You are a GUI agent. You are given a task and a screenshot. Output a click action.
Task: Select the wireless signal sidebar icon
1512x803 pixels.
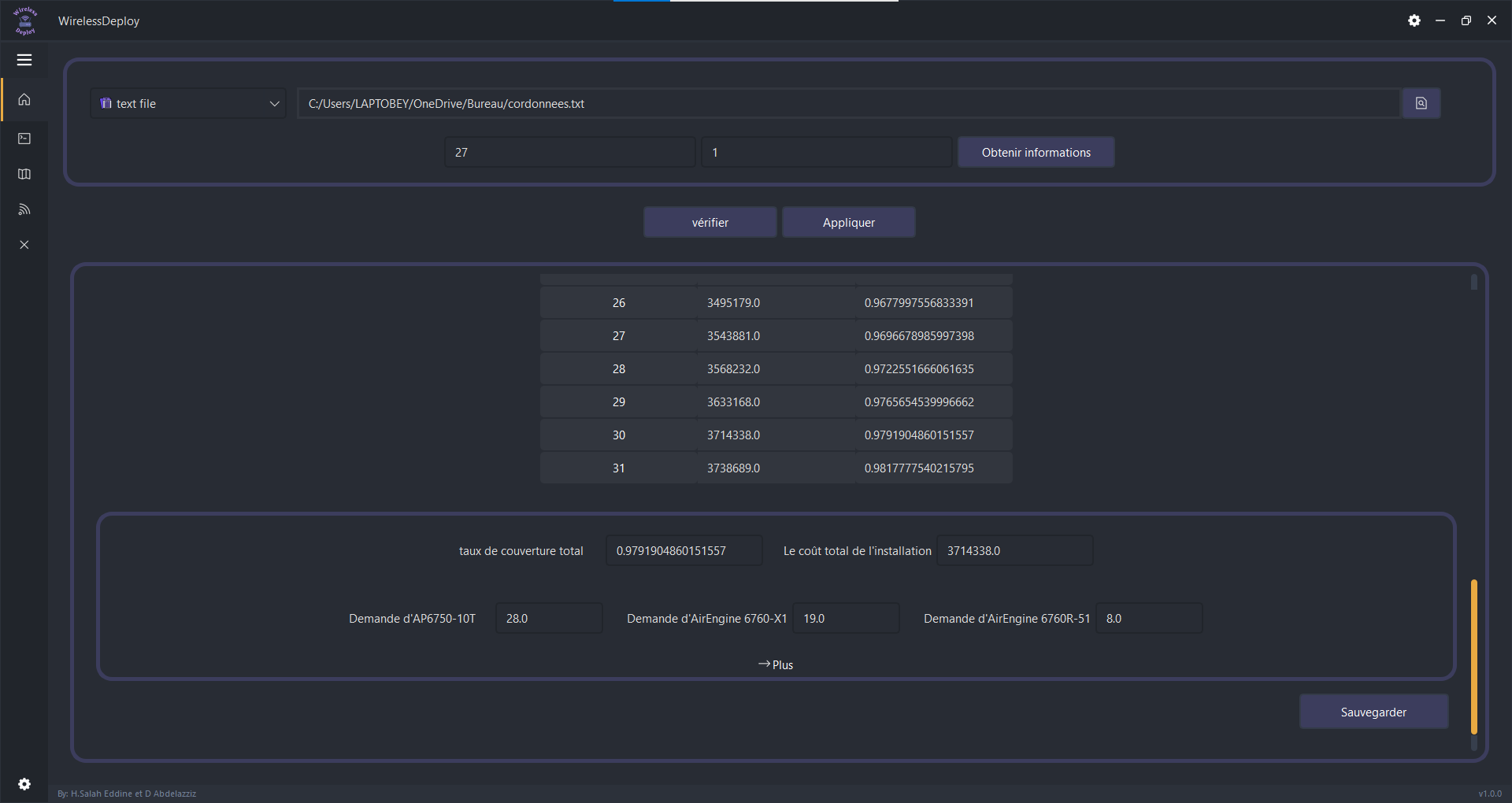(24, 209)
